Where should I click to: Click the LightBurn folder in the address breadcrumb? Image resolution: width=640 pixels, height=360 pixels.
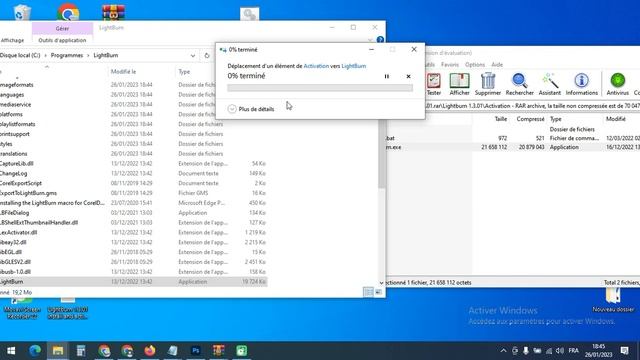(106, 55)
